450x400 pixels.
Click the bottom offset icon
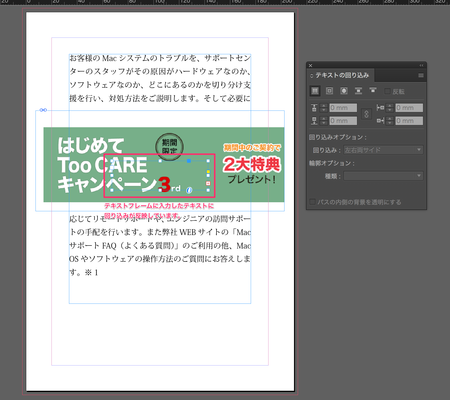click(x=314, y=121)
